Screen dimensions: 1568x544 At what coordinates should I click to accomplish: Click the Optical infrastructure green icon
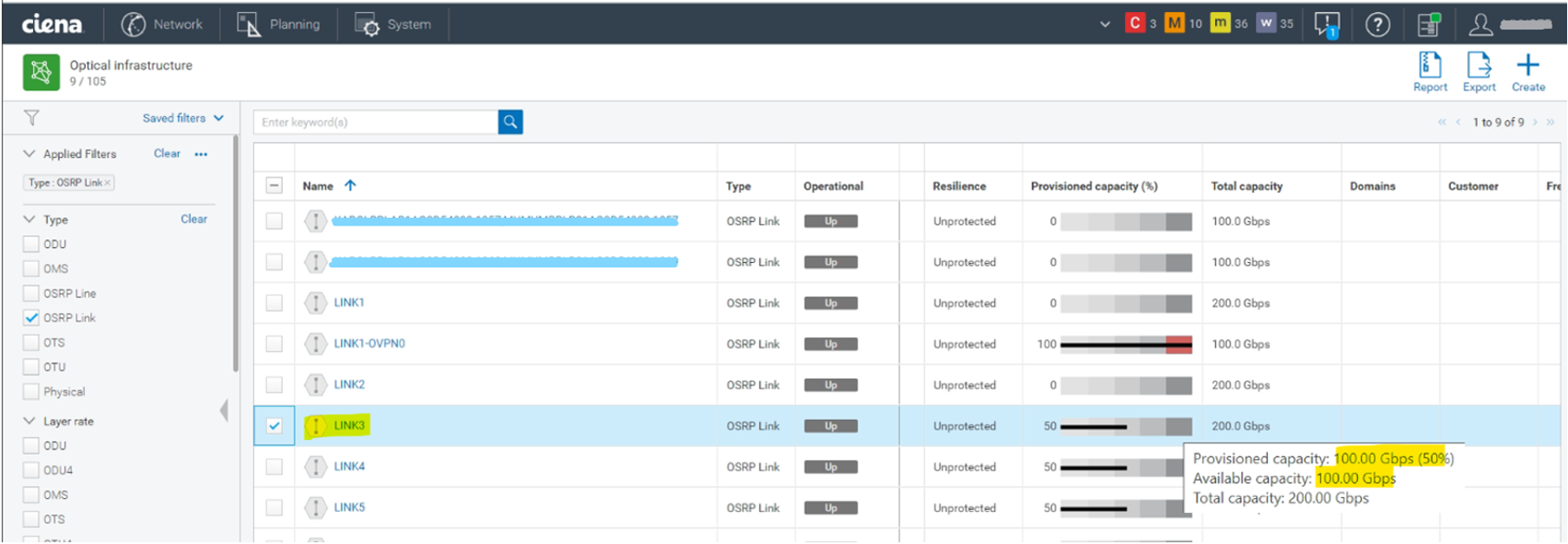point(41,72)
